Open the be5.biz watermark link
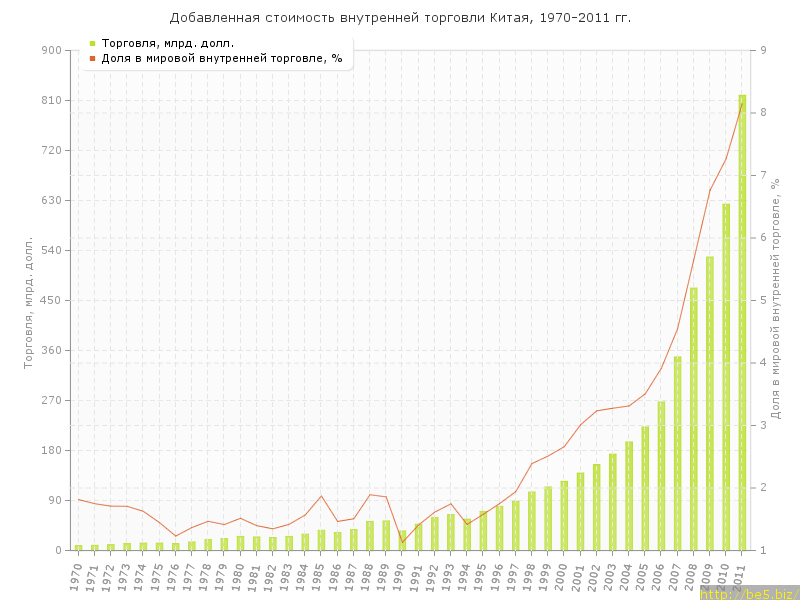800x600 pixels. (748, 593)
